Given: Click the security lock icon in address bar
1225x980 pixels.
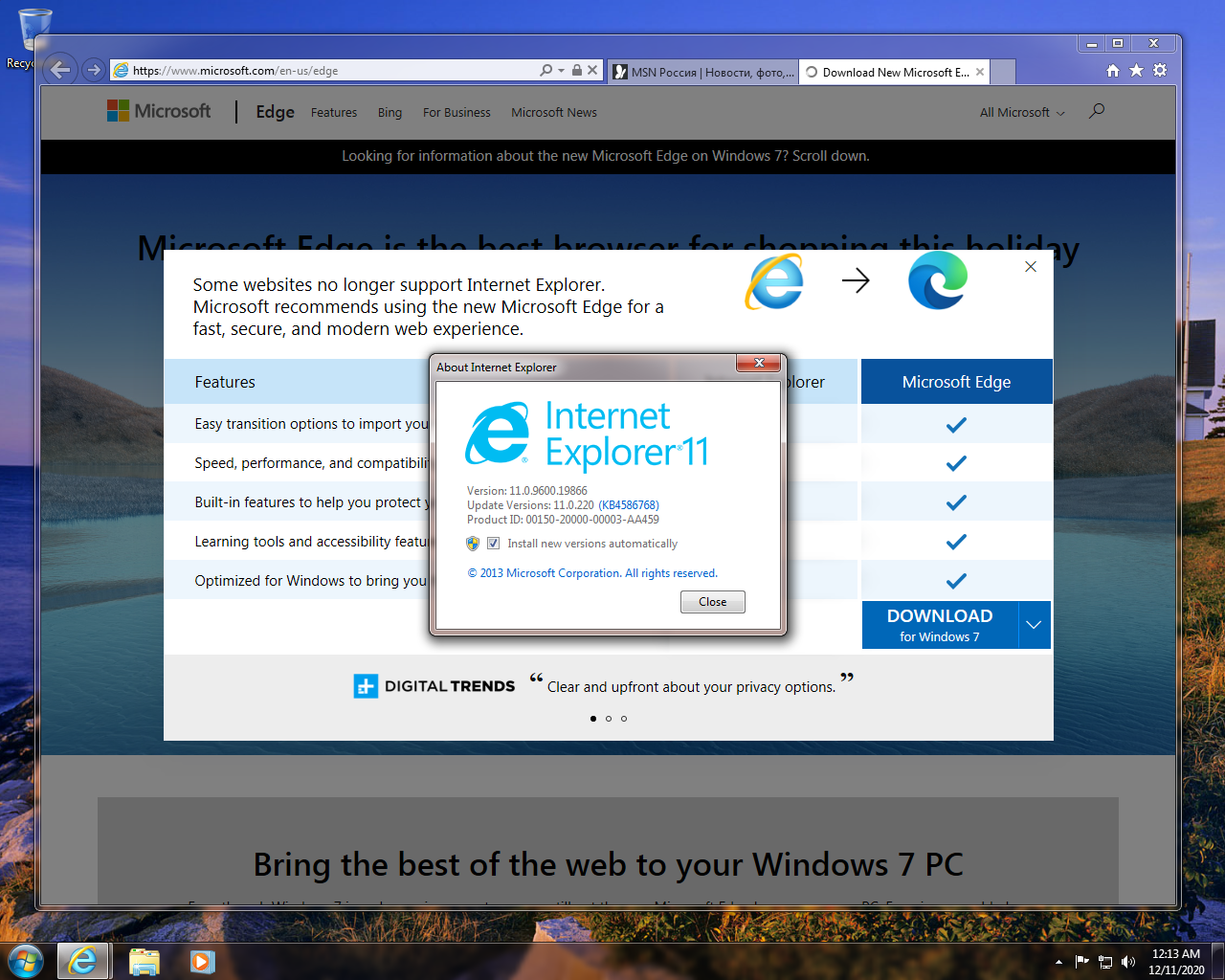Looking at the screenshot, I should click(577, 70).
